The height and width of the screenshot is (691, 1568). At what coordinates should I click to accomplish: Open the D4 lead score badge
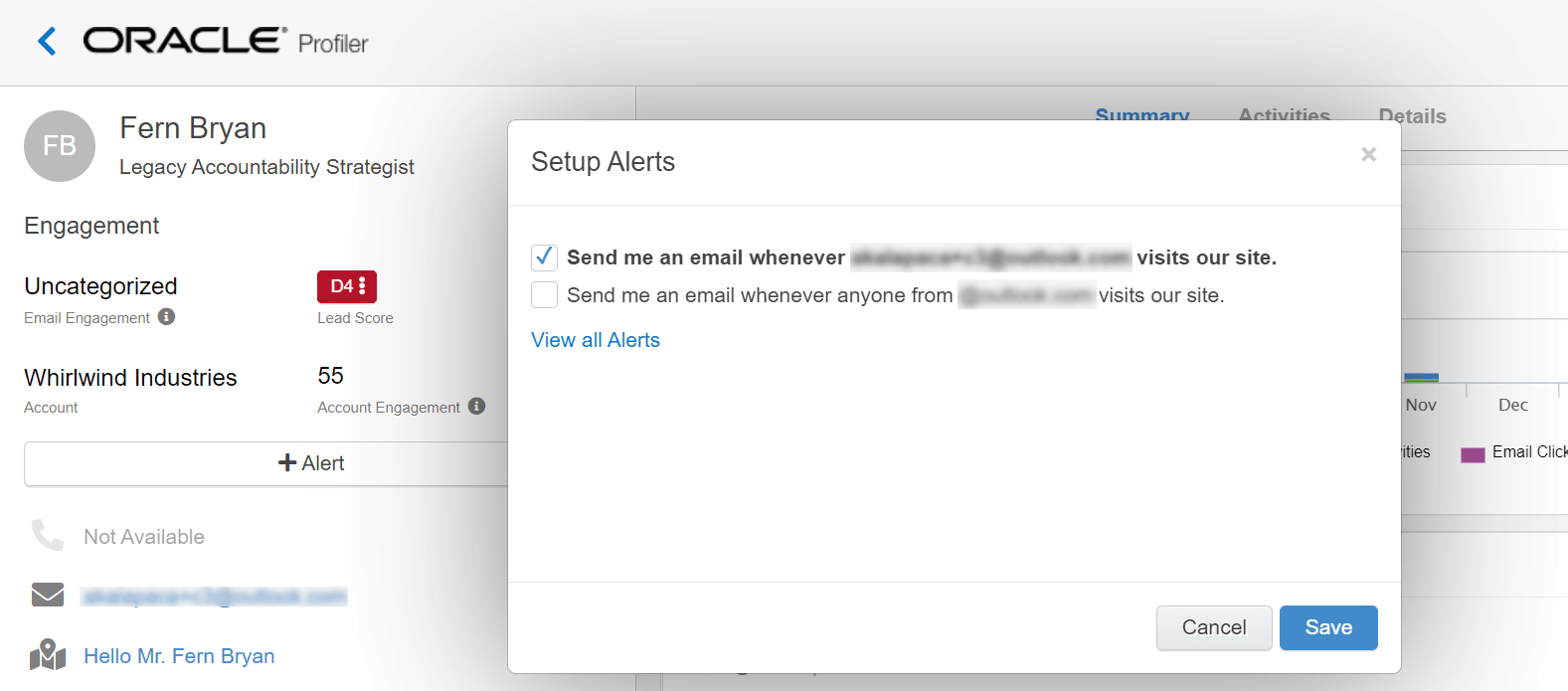[x=347, y=286]
